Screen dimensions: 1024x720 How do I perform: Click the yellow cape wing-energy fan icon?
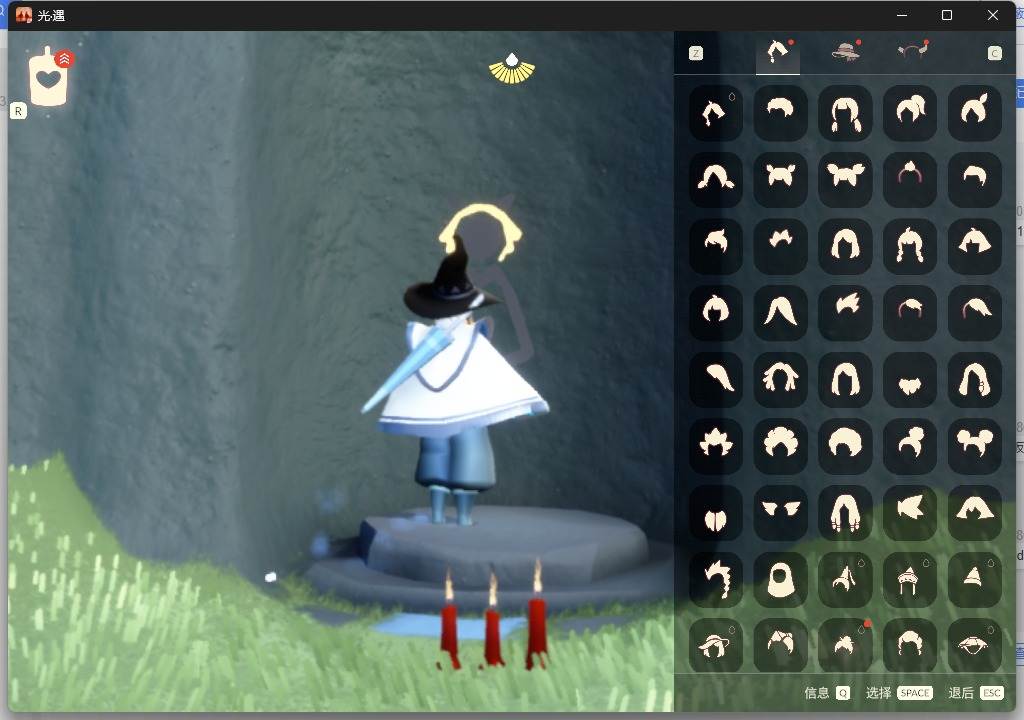511,69
